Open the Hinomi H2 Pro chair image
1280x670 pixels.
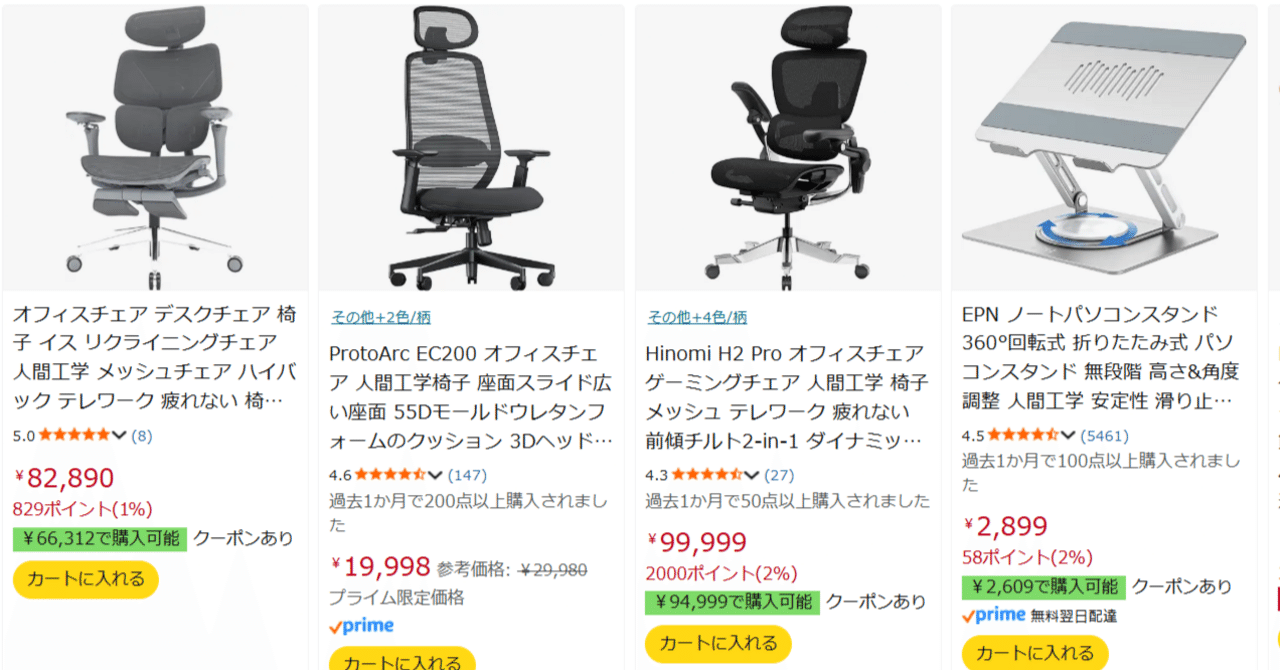click(x=788, y=148)
